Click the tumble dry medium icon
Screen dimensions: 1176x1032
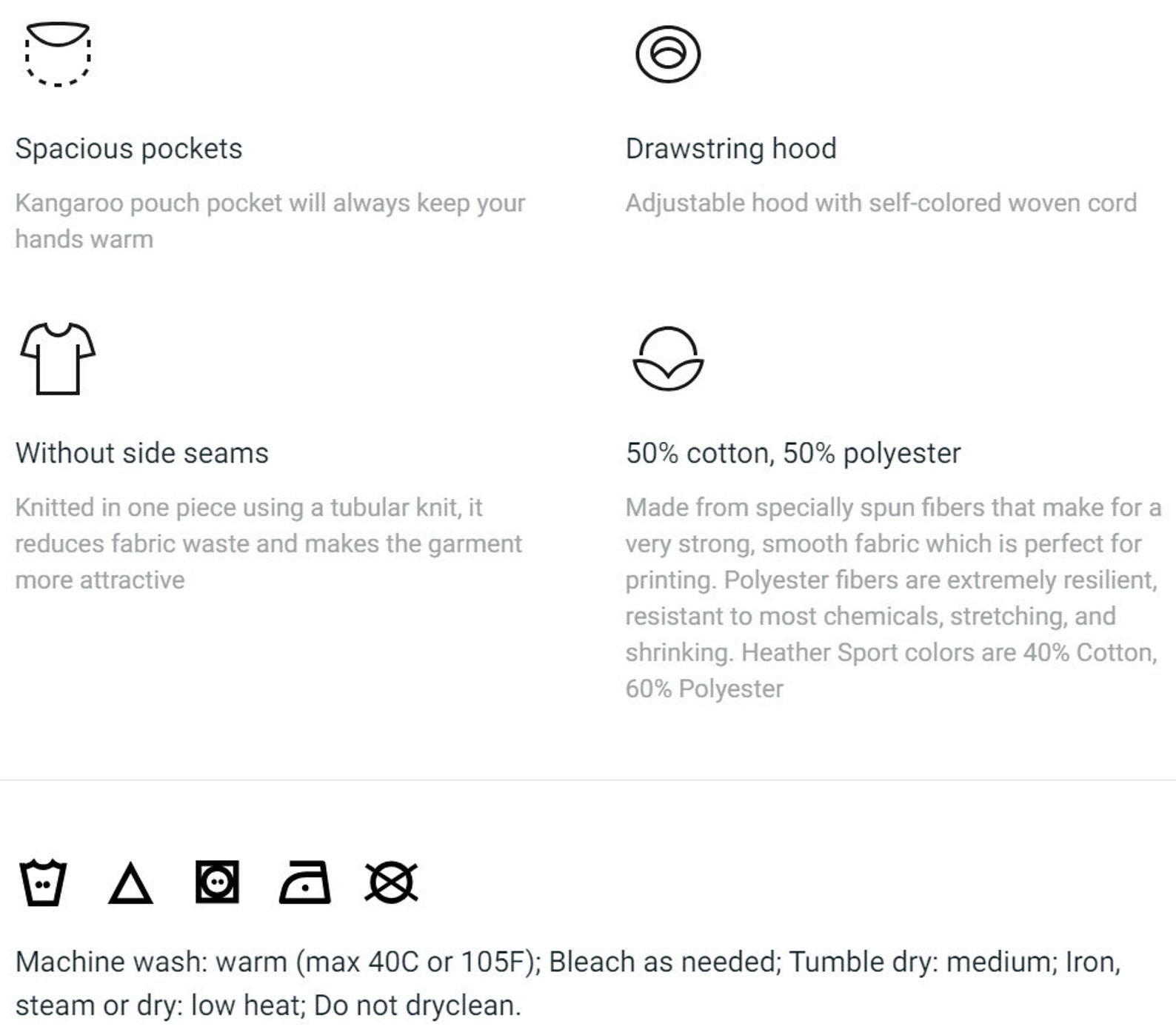[217, 882]
